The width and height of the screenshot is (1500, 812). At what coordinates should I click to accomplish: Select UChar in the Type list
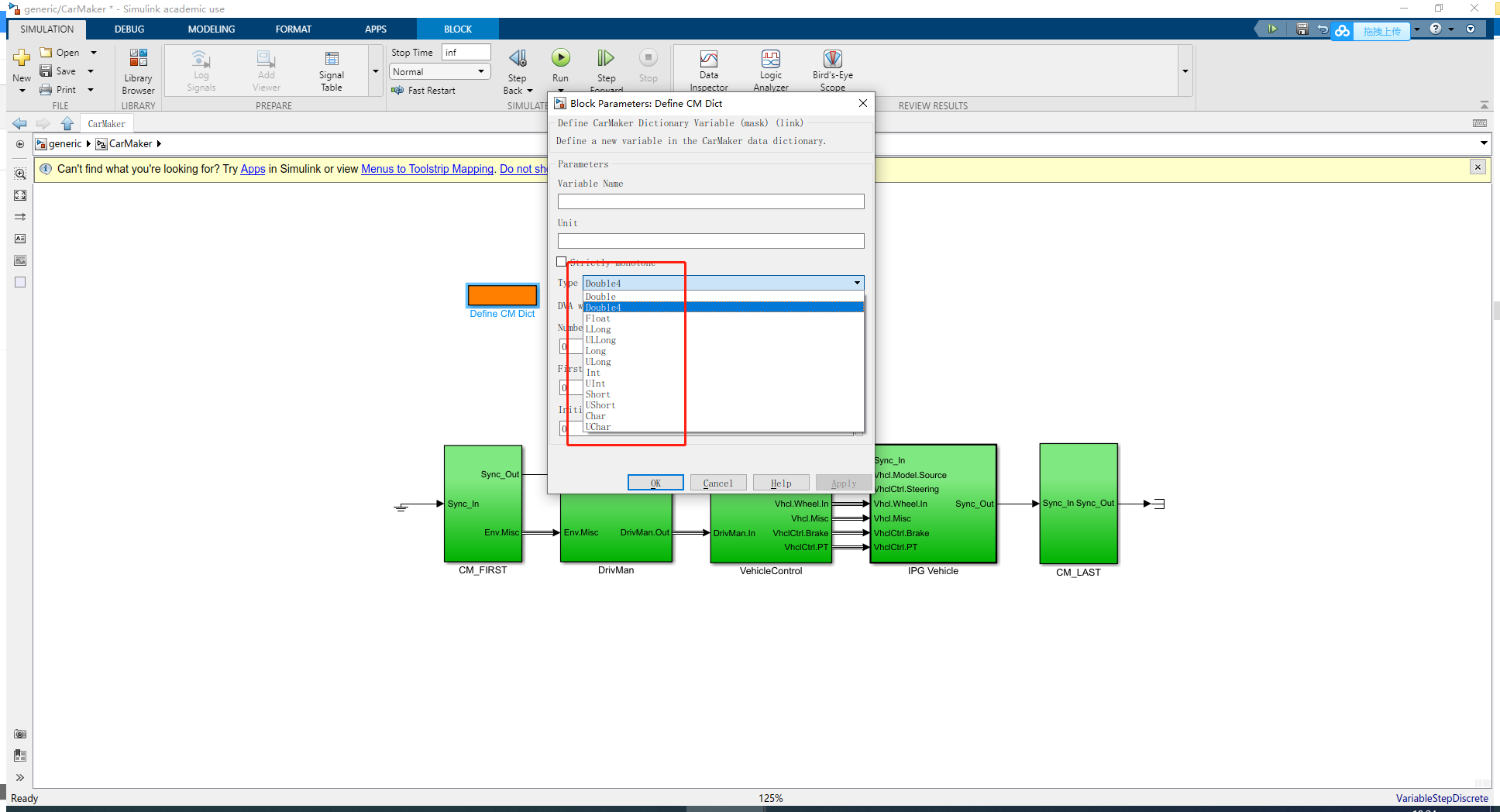click(x=723, y=427)
